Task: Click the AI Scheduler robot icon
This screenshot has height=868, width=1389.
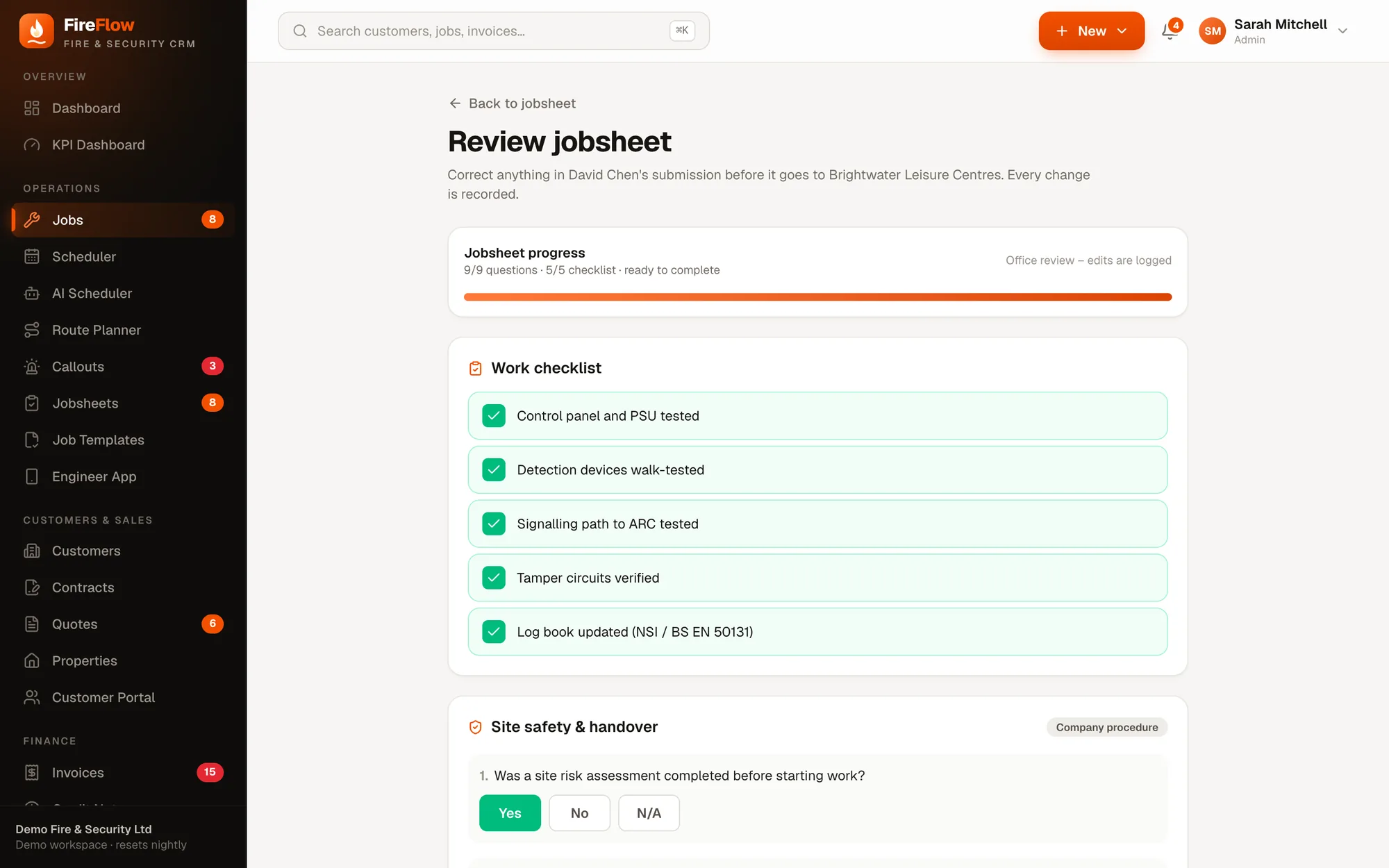Action: tap(32, 294)
